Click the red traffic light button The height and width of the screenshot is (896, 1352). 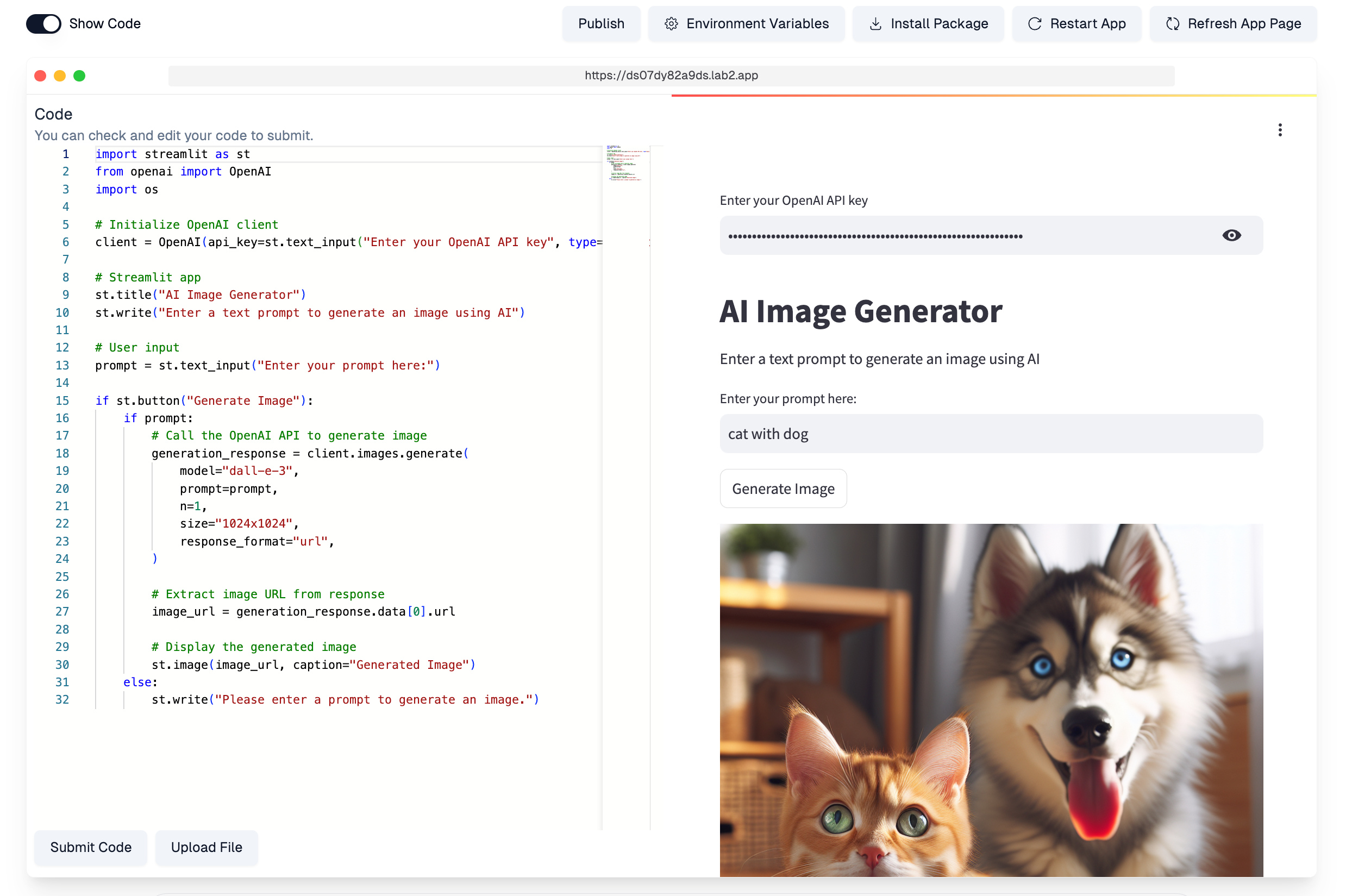(40, 75)
